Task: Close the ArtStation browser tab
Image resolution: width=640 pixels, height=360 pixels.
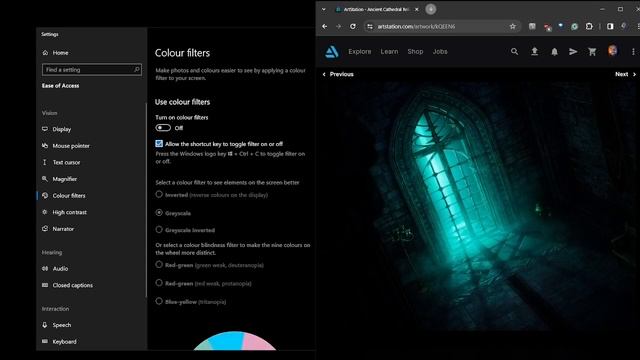Action: (416, 9)
